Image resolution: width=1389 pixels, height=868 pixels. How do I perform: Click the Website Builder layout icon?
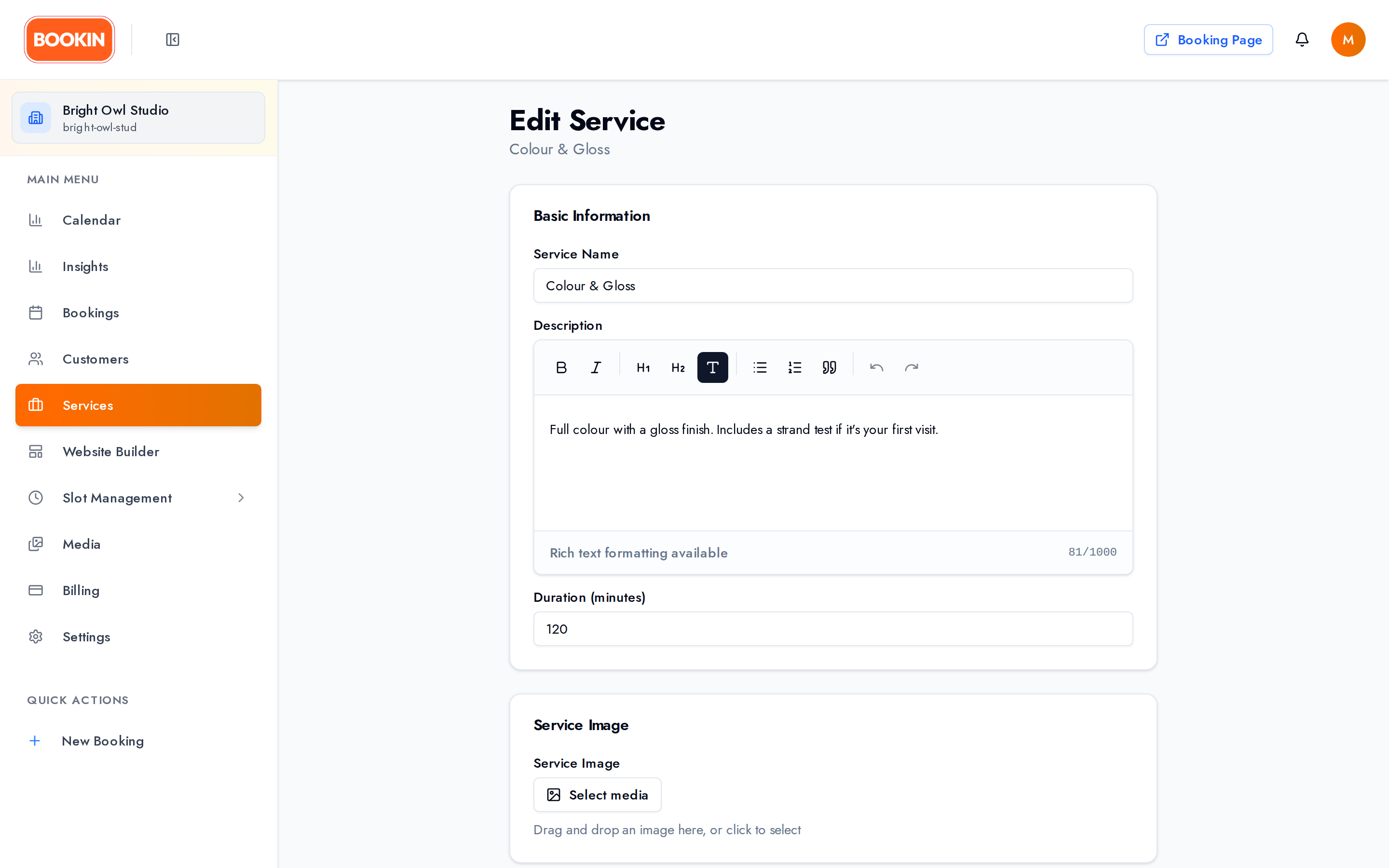[36, 452]
